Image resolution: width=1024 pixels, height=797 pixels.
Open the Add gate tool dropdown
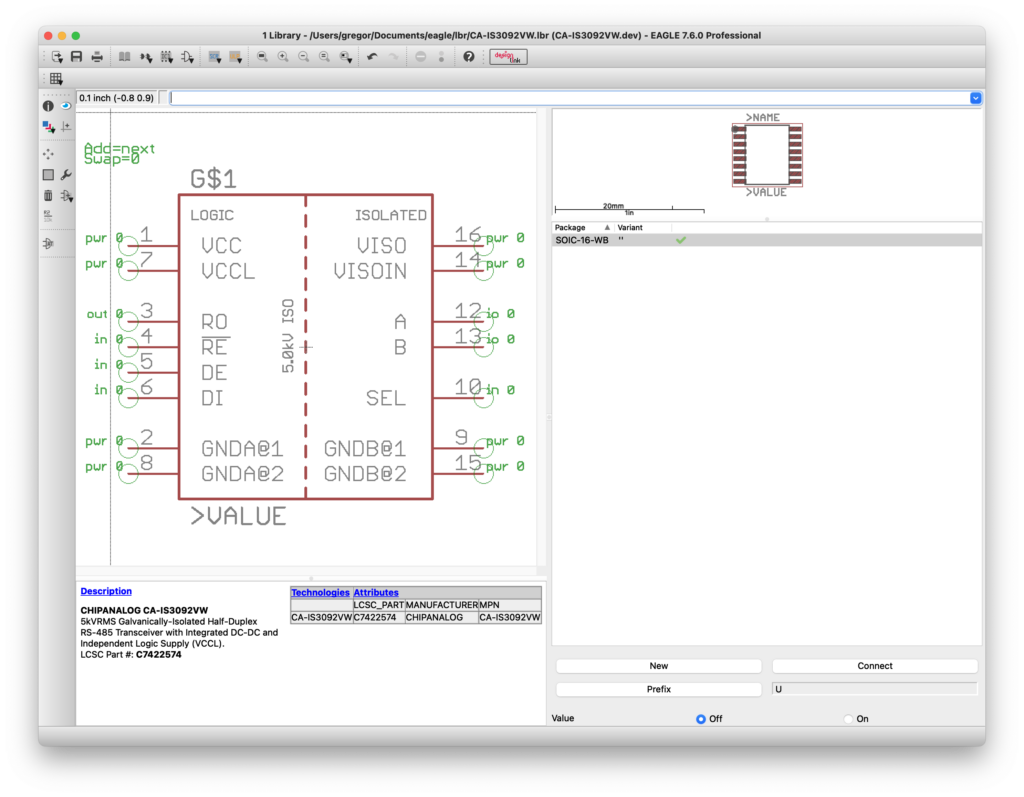pyautogui.click(x=67, y=195)
